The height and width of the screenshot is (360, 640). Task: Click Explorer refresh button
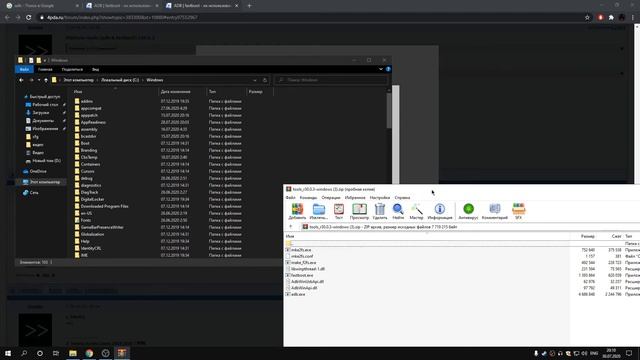click(x=265, y=80)
